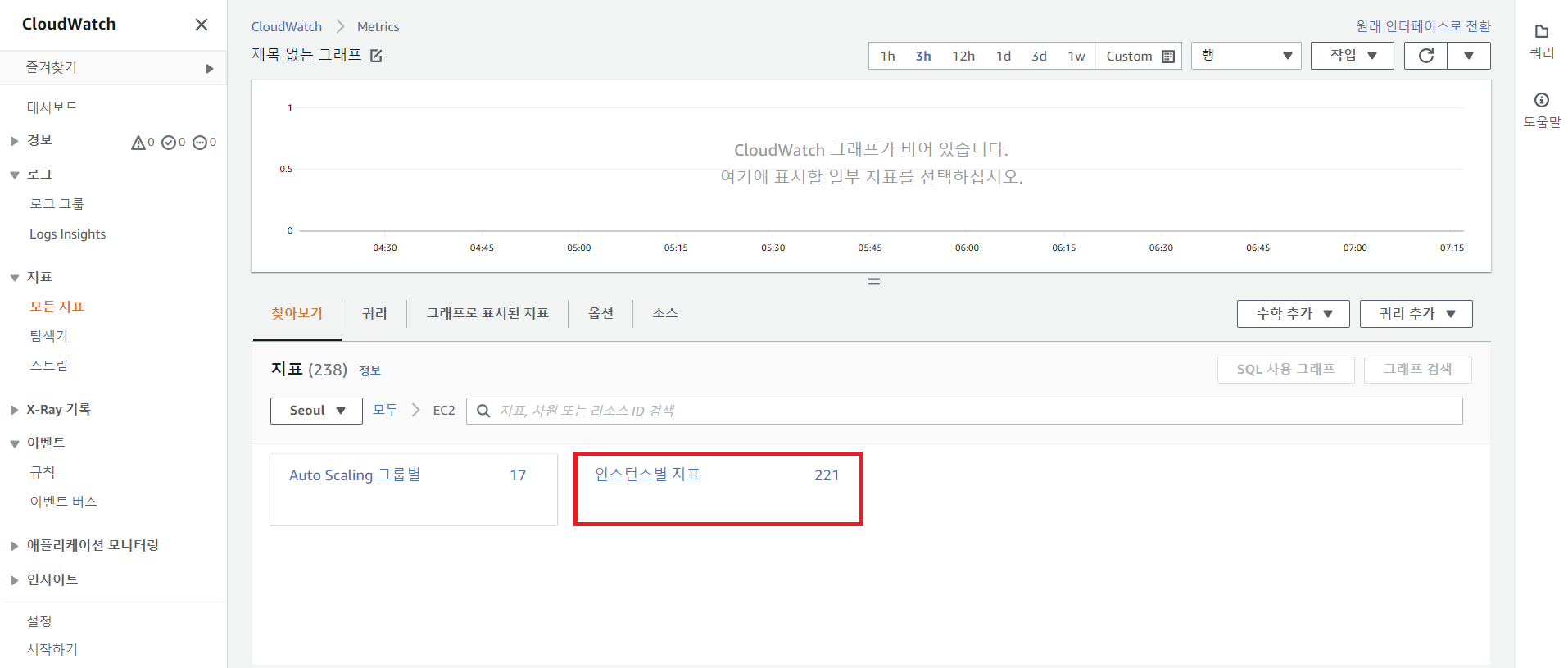The image size is (1568, 668).
Task: Click the graph pane resize handle icon
Action: [x=874, y=281]
